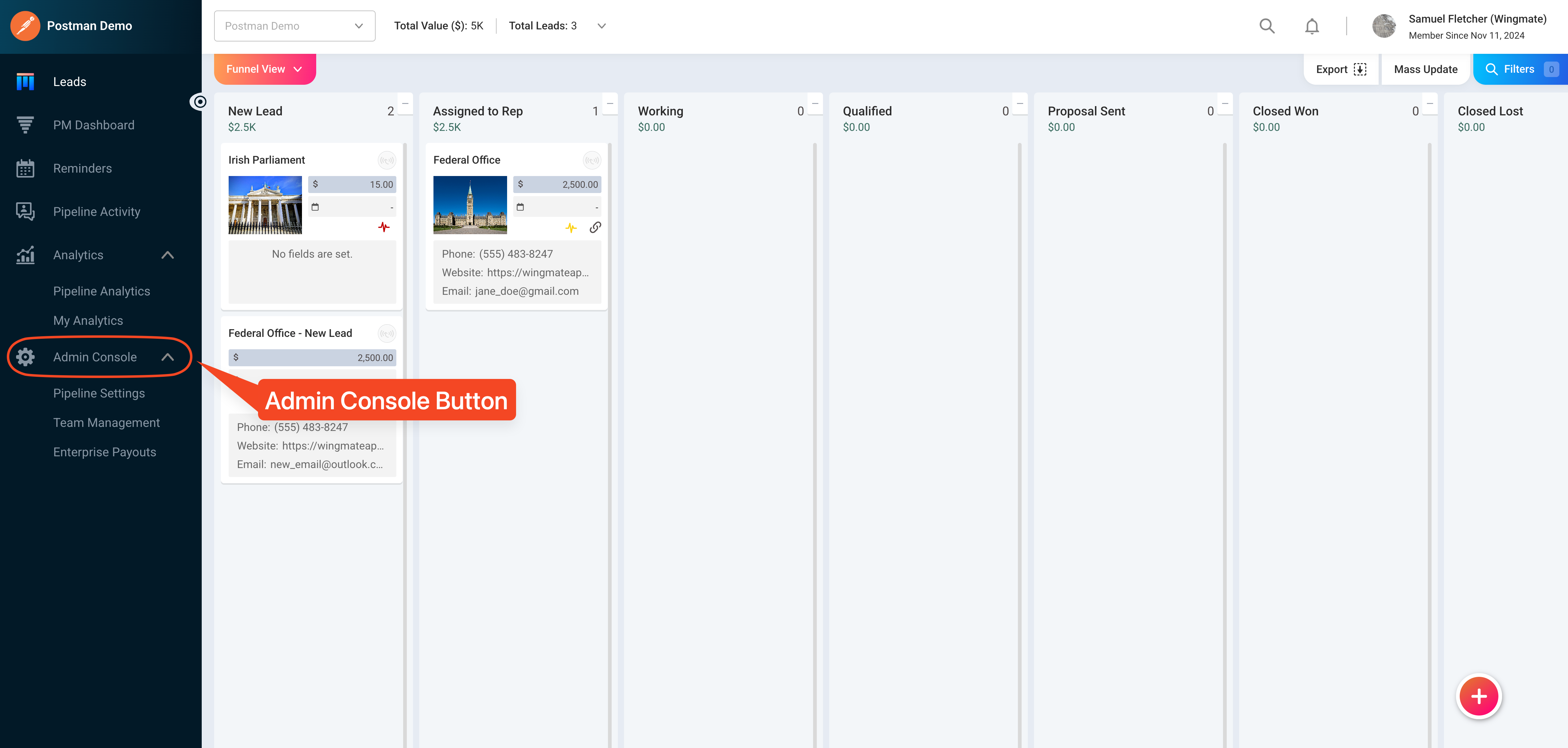The height and width of the screenshot is (748, 1568).
Task: Click the PM Dashboard funnel icon
Action: [x=25, y=125]
